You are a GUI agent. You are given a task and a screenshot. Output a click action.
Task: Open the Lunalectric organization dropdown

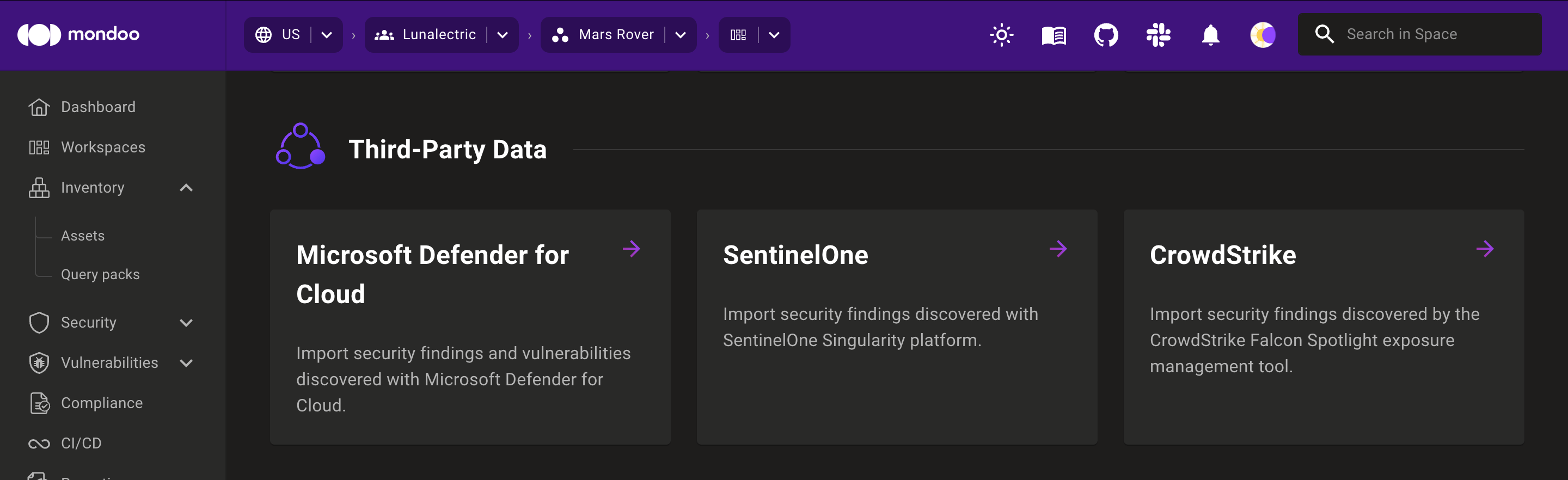tap(502, 35)
